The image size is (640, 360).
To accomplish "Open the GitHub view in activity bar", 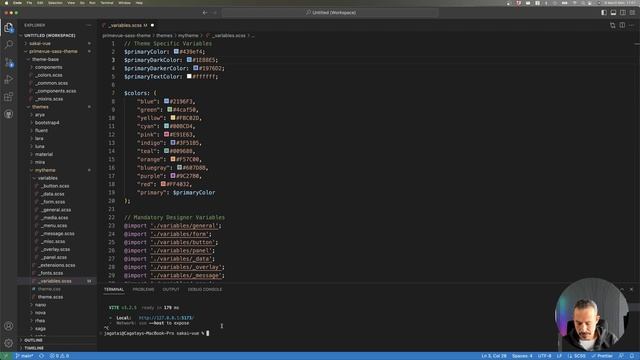I will pyautogui.click(x=9, y=114).
